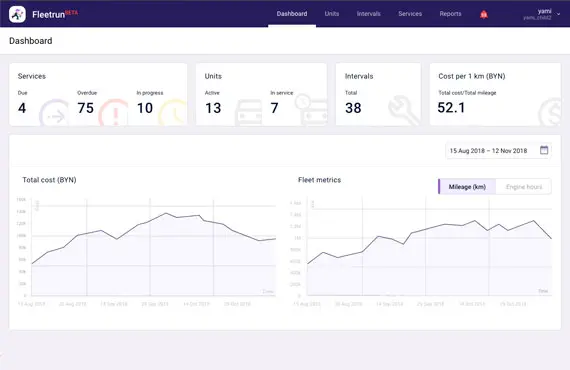This screenshot has width=570, height=370.
Task: Click the Intervals wrench icon
Action: tap(403, 110)
